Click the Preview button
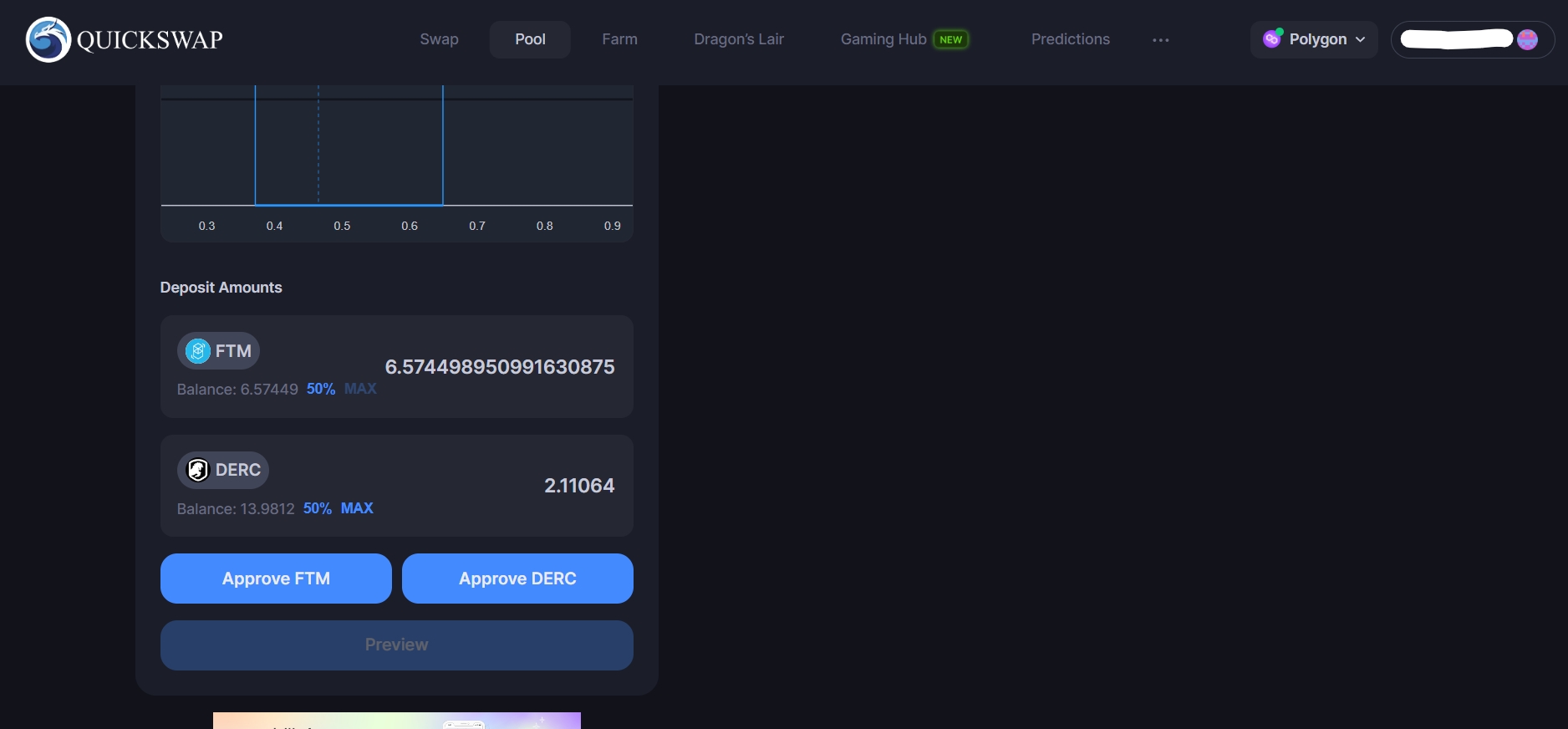 (x=396, y=645)
